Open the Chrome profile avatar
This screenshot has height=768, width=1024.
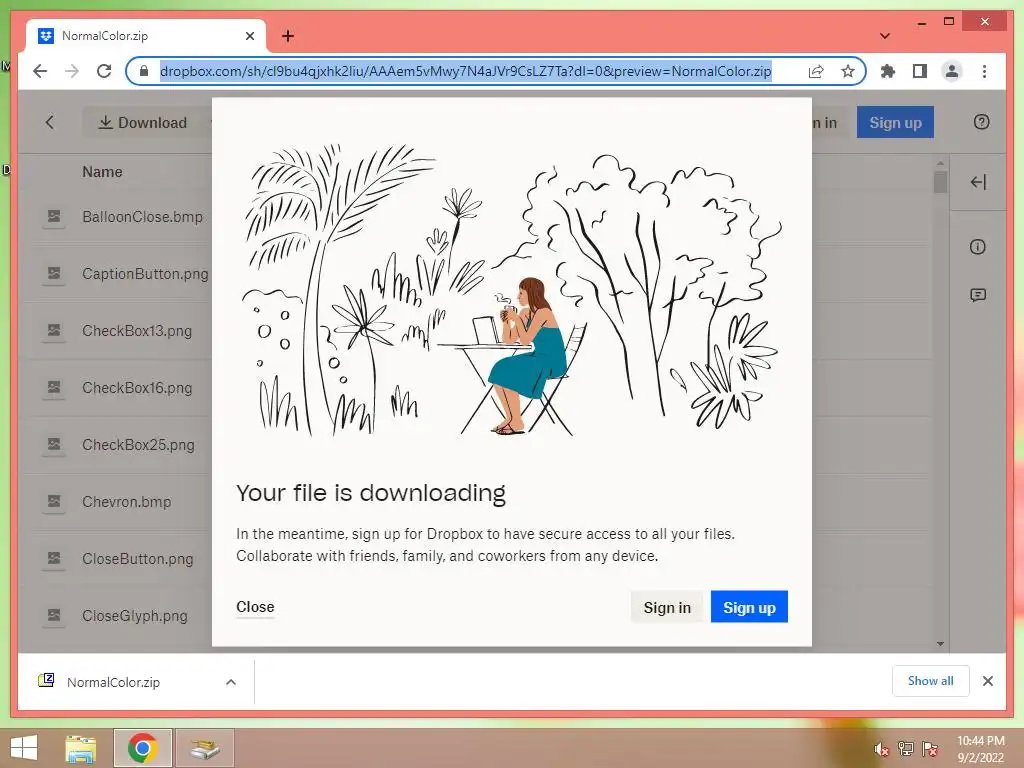[x=952, y=71]
